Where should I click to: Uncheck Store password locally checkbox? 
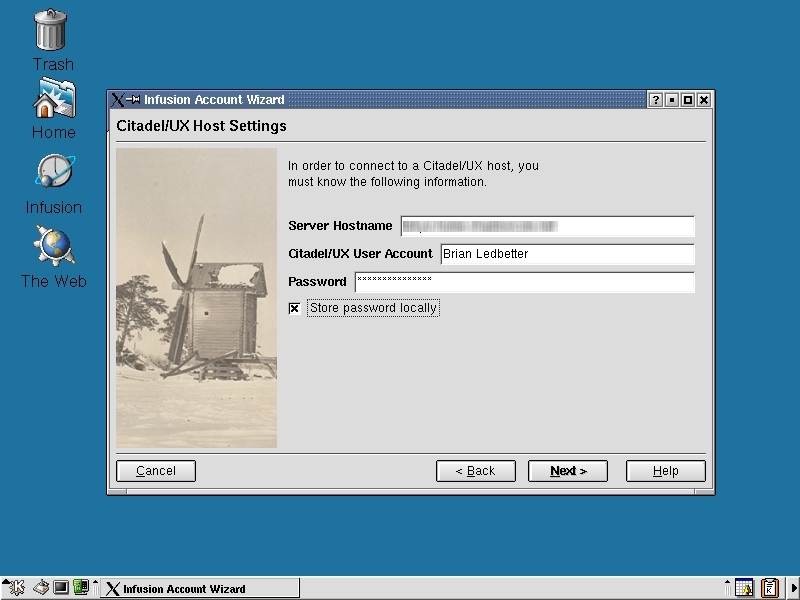pyautogui.click(x=294, y=308)
